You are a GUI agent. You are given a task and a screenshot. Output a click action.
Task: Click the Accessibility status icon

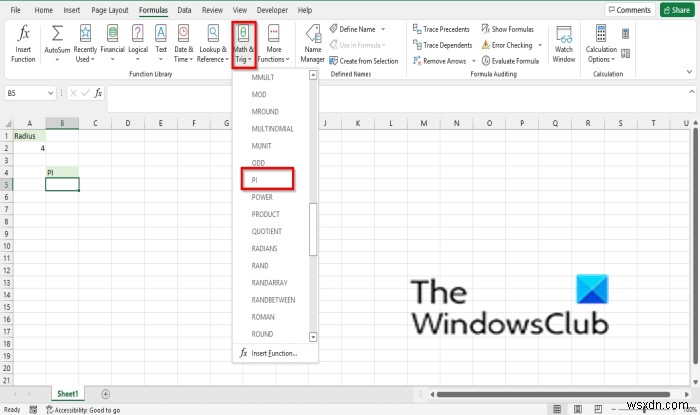click(x=50, y=409)
